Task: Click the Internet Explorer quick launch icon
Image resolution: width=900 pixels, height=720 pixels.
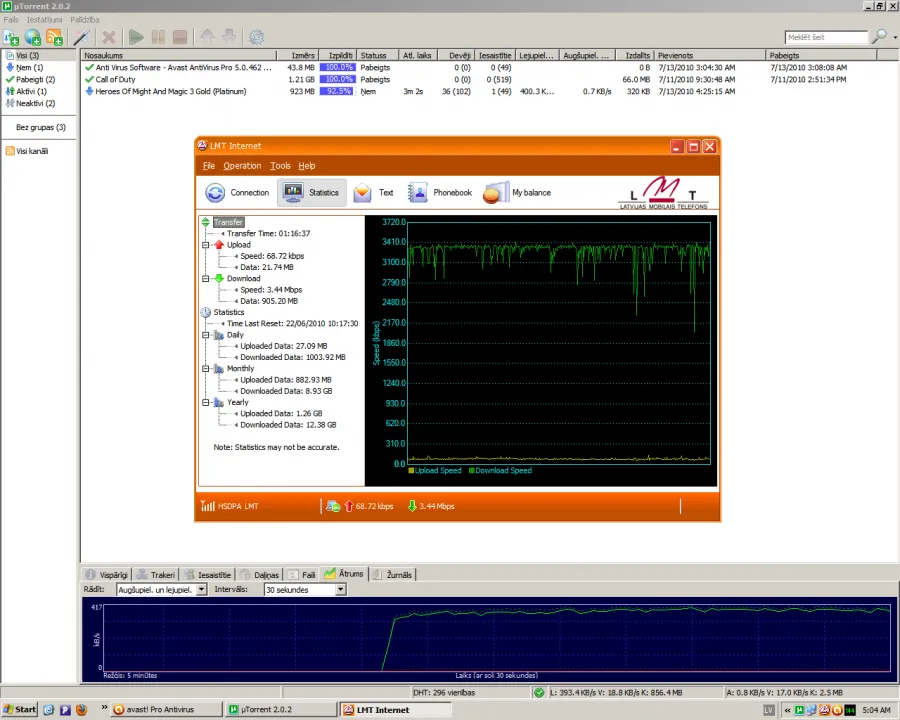Action: point(49,710)
